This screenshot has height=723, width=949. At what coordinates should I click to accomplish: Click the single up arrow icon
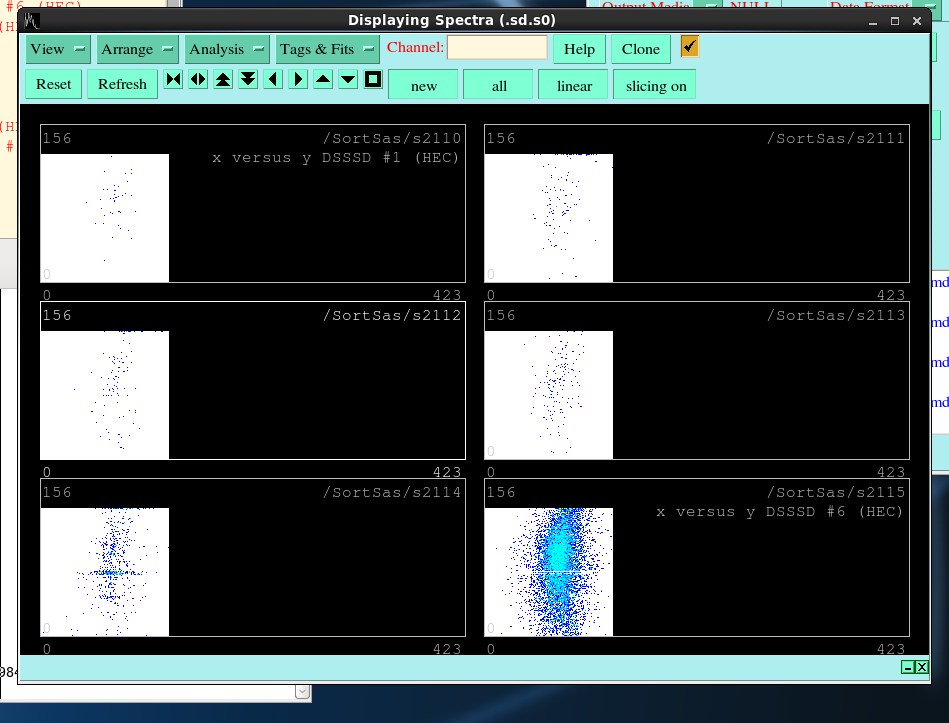click(x=323, y=79)
